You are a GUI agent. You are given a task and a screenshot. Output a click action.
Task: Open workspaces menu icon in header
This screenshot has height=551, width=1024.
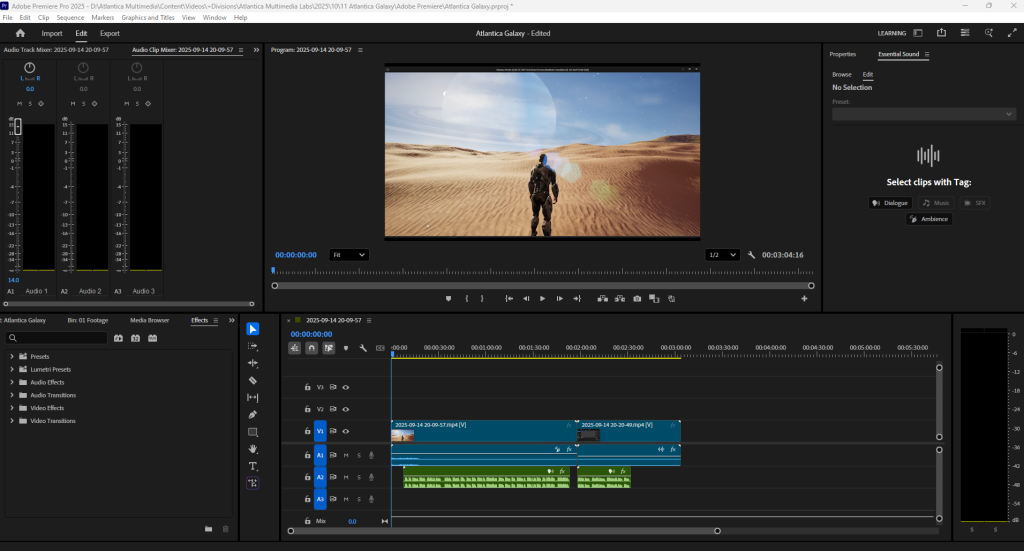click(x=918, y=33)
